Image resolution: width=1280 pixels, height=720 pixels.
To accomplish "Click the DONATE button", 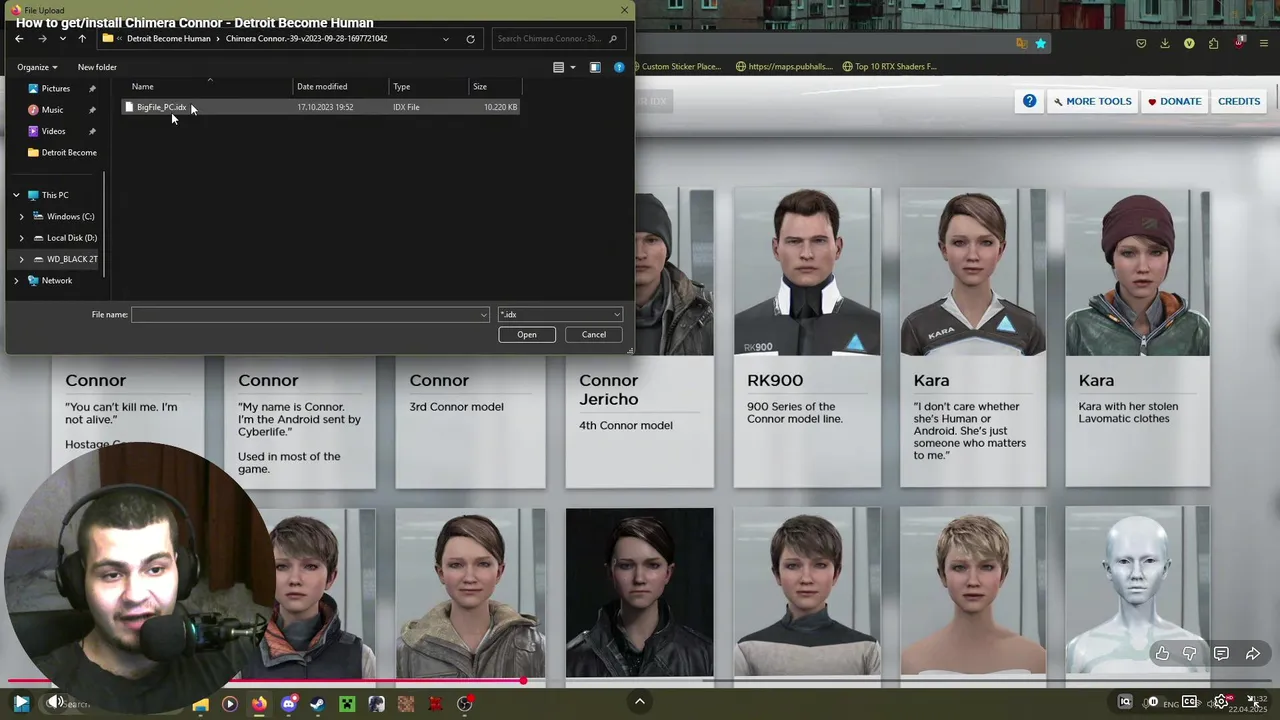I will click(x=1174, y=101).
